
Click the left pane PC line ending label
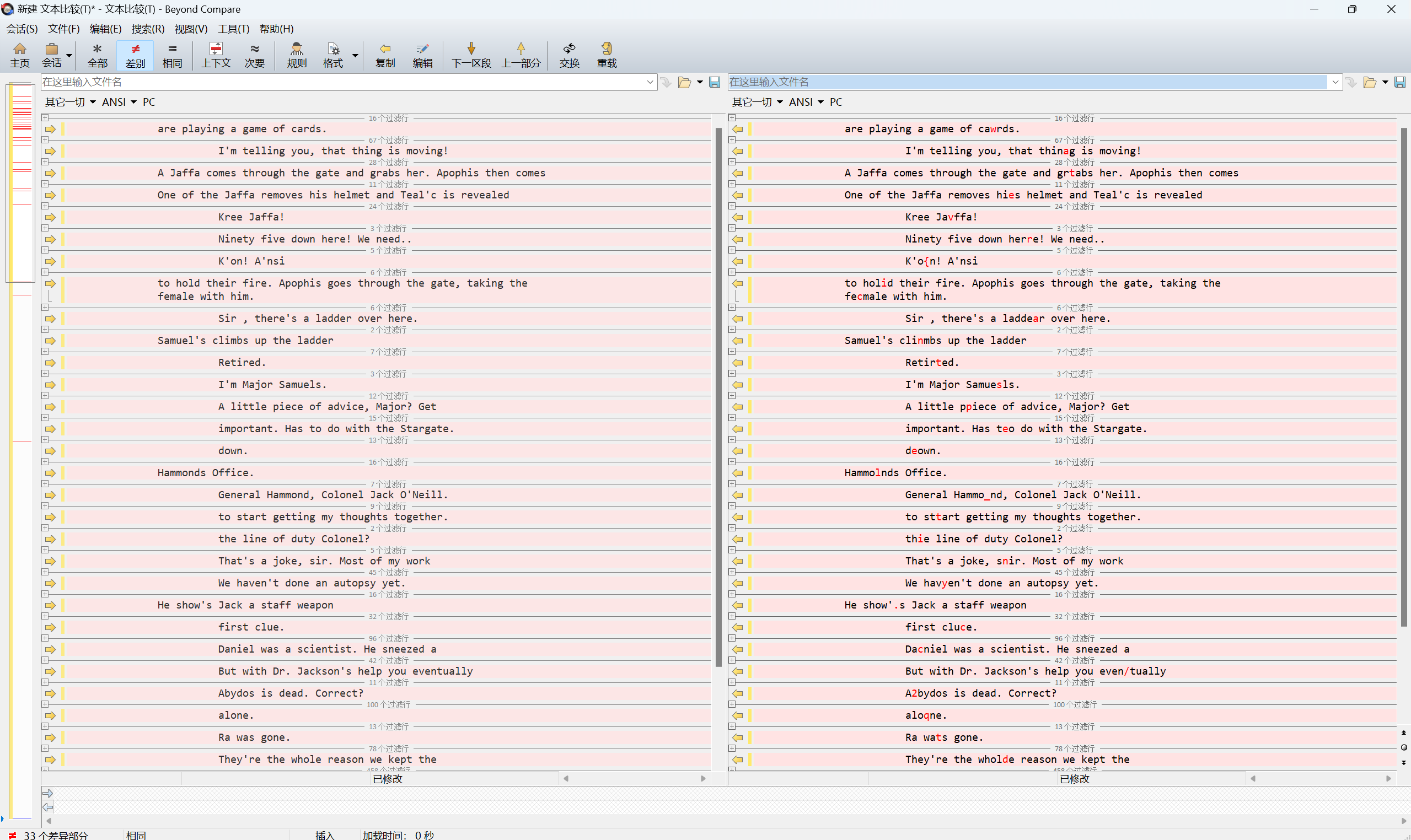(x=149, y=102)
